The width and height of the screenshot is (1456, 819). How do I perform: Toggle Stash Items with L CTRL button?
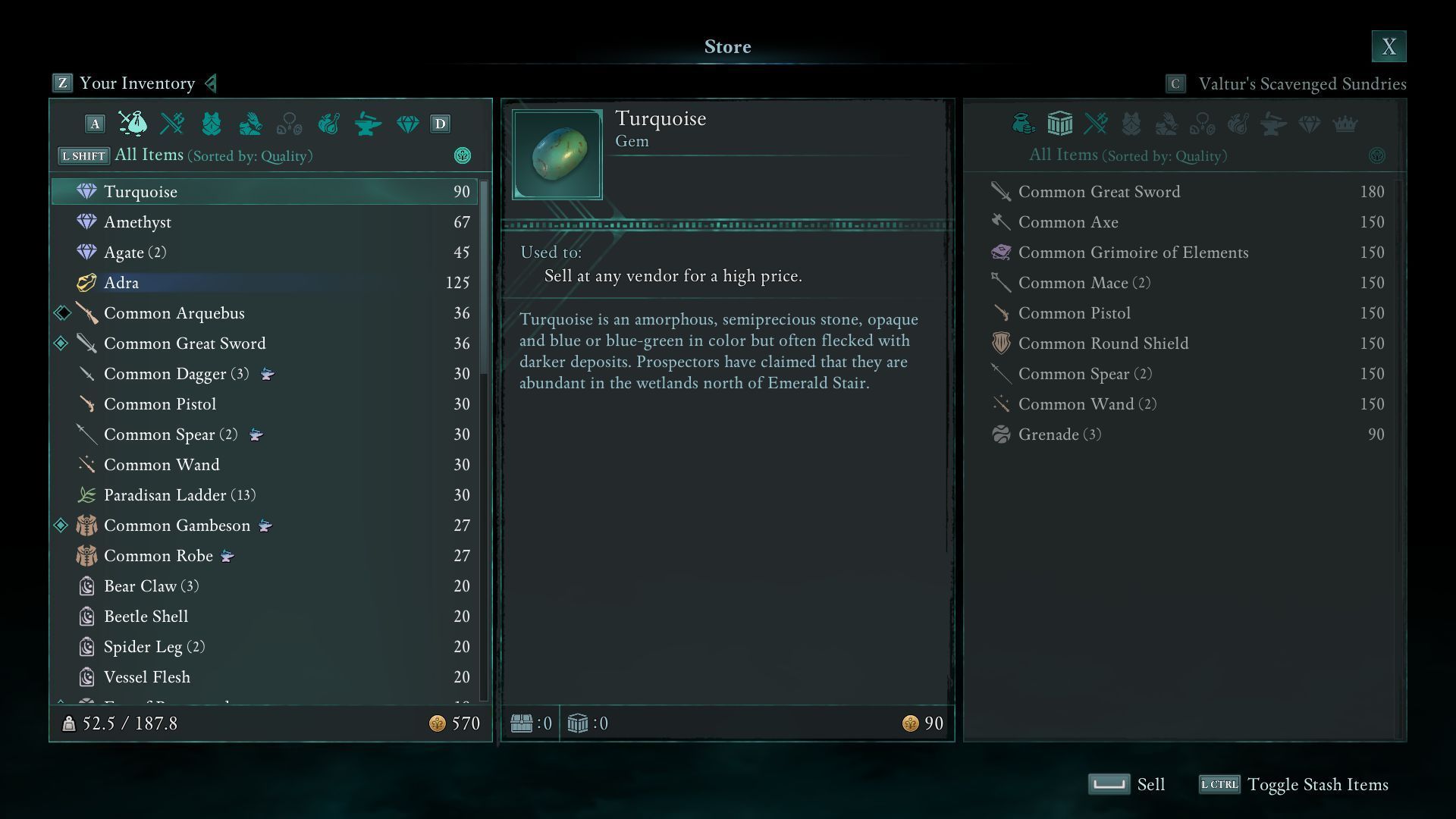(x=1219, y=784)
